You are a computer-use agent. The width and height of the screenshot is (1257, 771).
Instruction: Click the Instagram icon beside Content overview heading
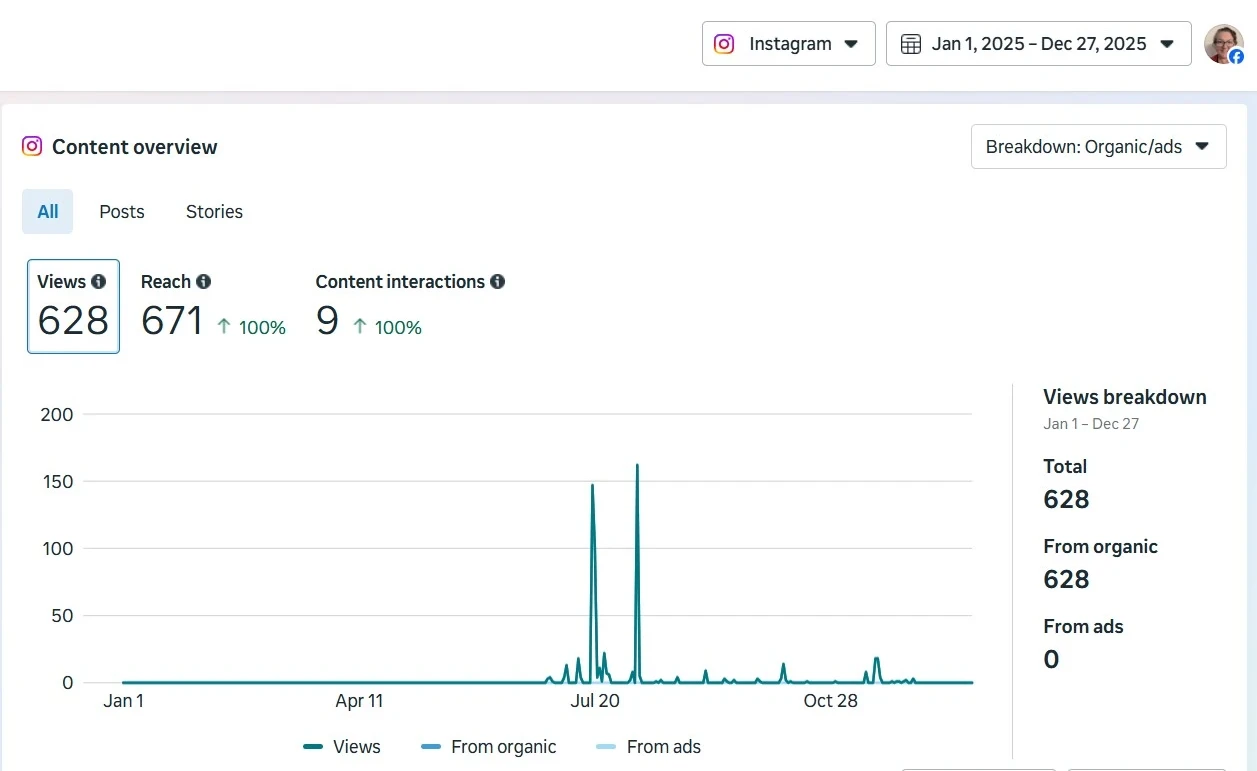tap(31, 146)
